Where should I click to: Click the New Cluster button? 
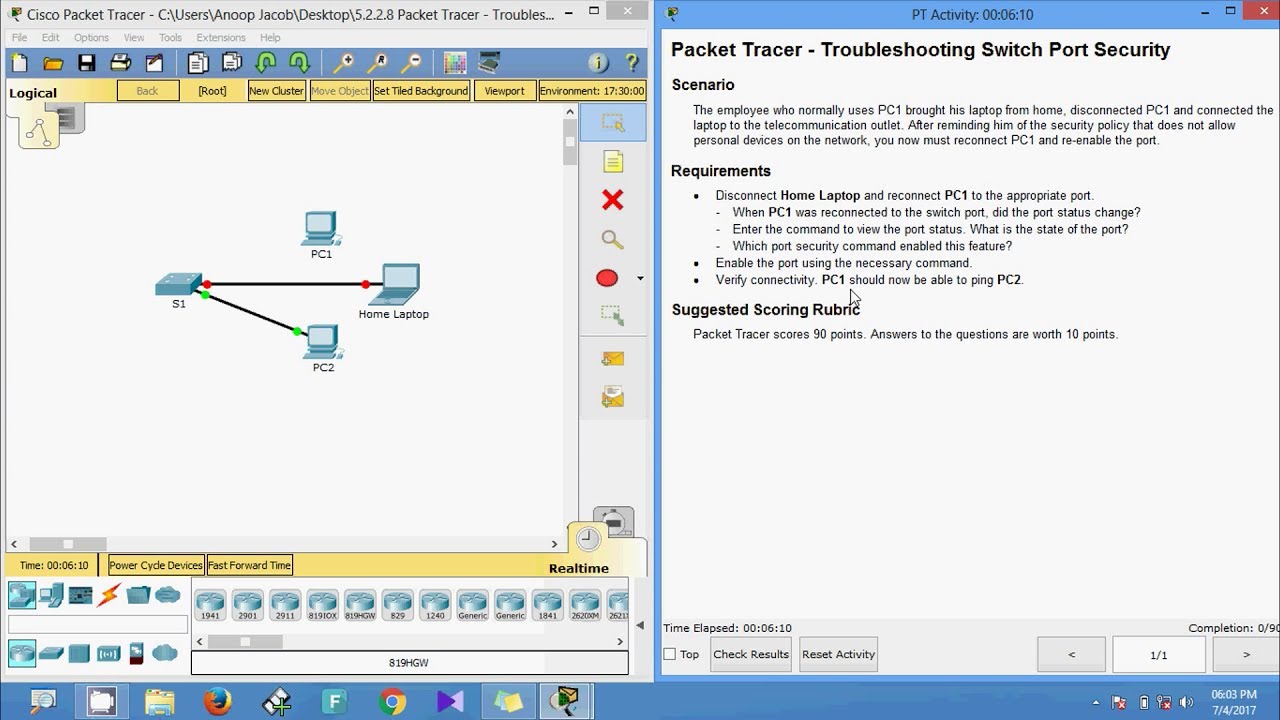(x=276, y=90)
